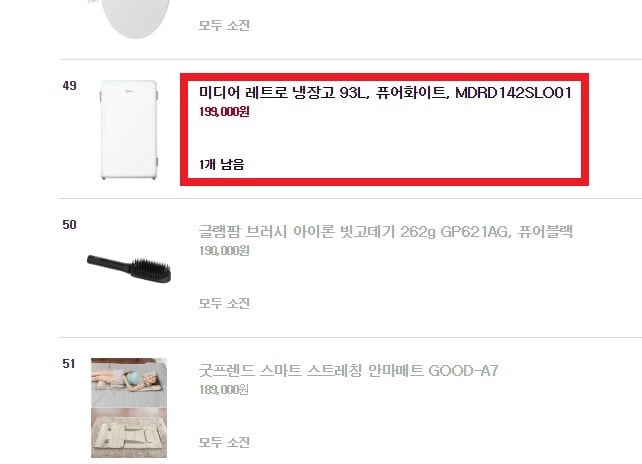This screenshot has height=464, width=642.
Task: Open the black brush iron thumbnail
Action: coord(129,269)
